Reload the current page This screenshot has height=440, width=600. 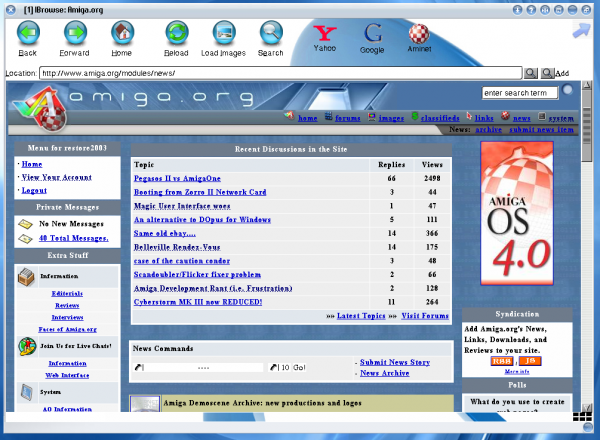(176, 39)
